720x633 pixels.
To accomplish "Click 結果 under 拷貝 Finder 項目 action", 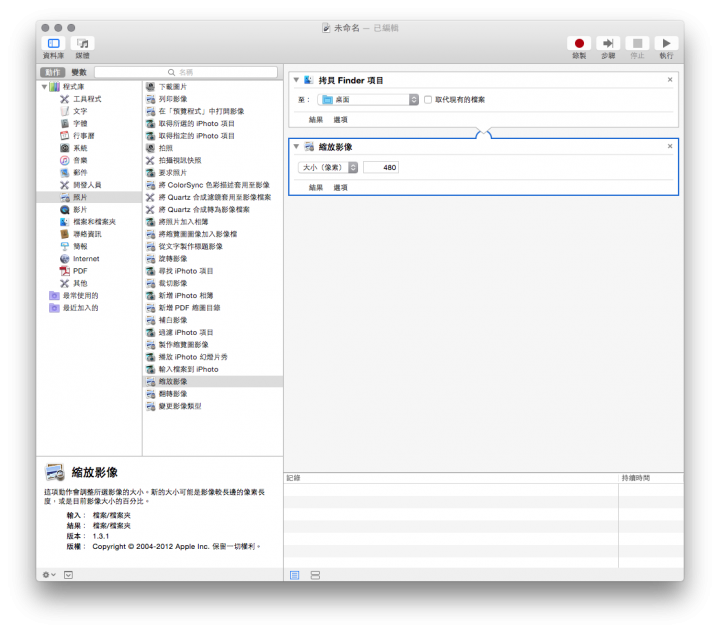I will click(315, 119).
